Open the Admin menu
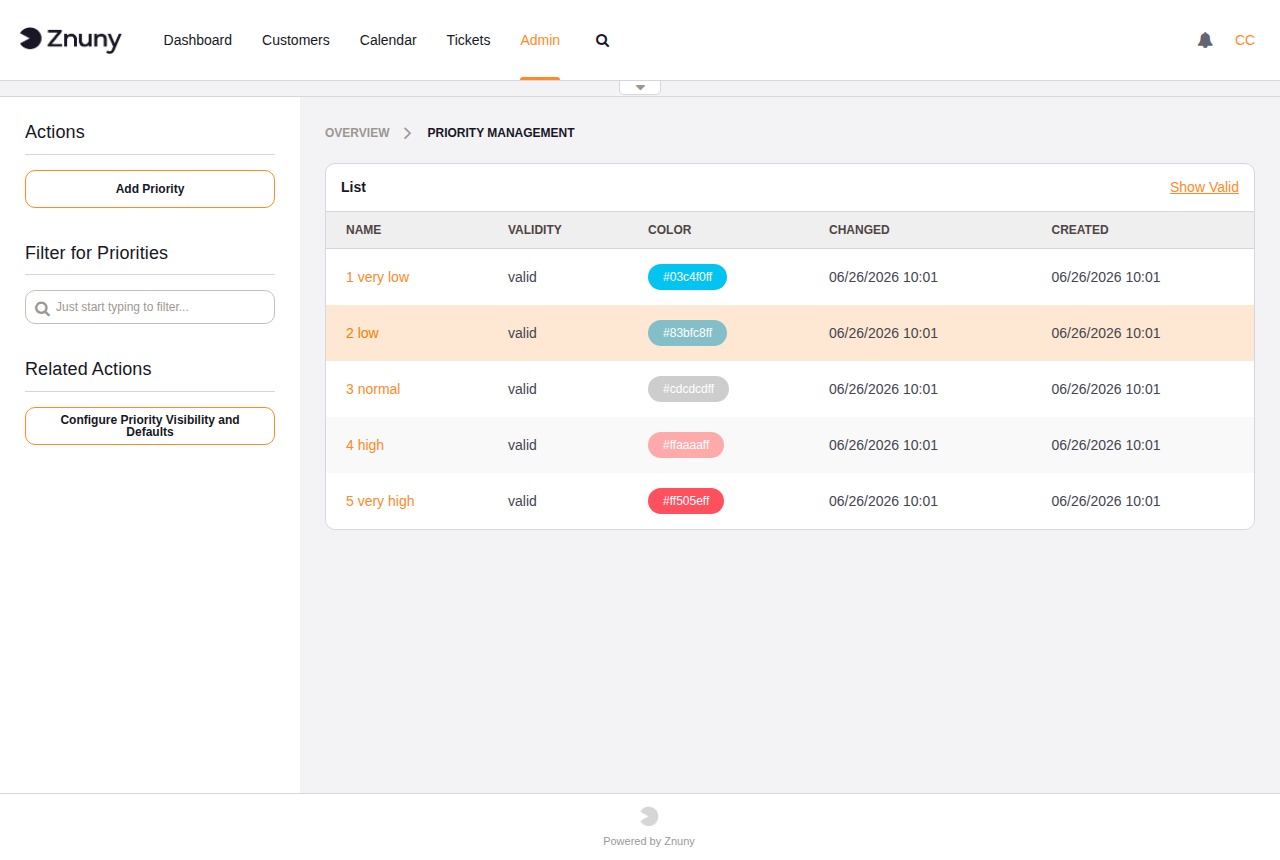 tap(540, 40)
